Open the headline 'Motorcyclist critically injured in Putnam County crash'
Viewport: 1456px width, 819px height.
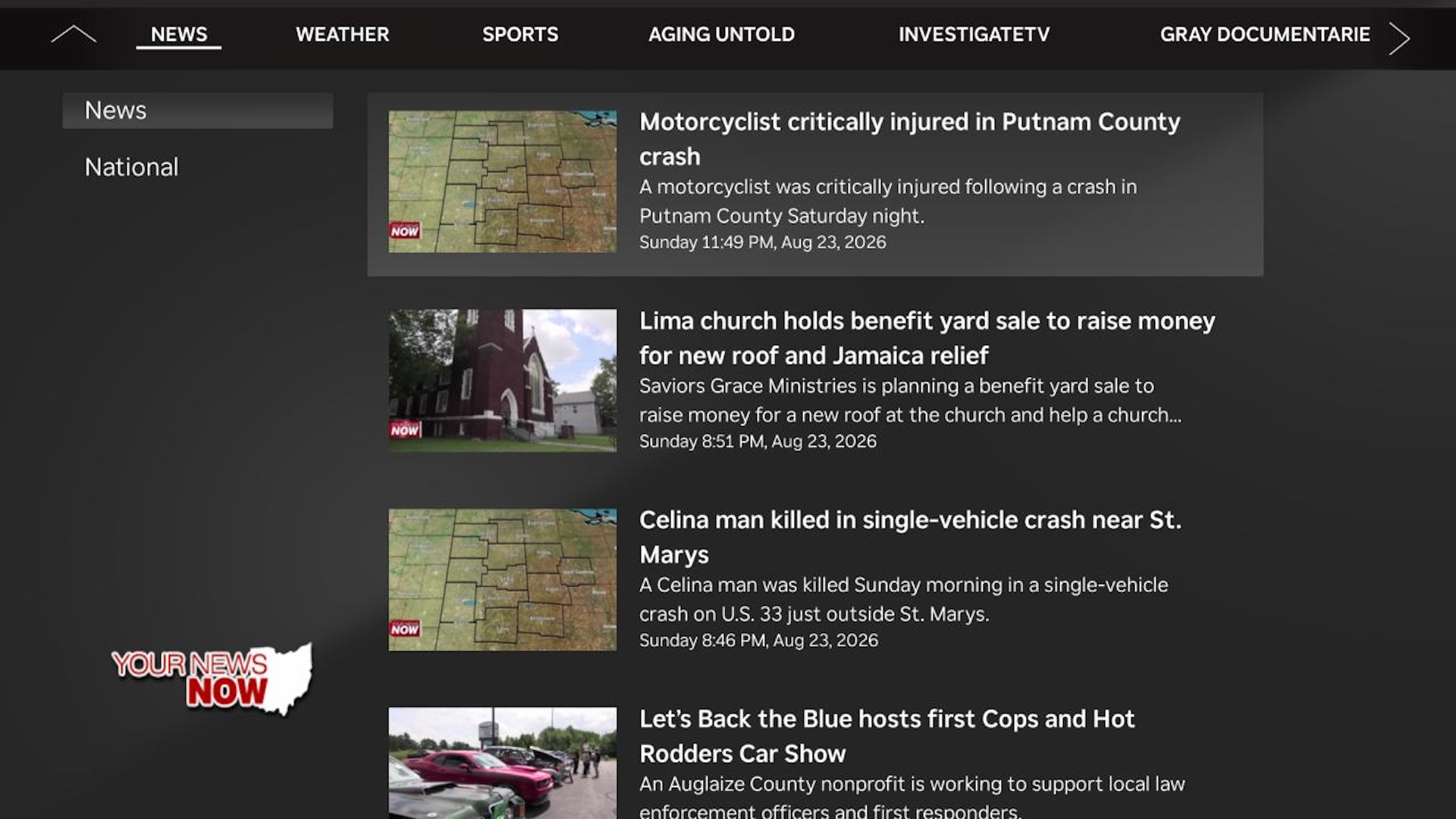click(x=909, y=139)
